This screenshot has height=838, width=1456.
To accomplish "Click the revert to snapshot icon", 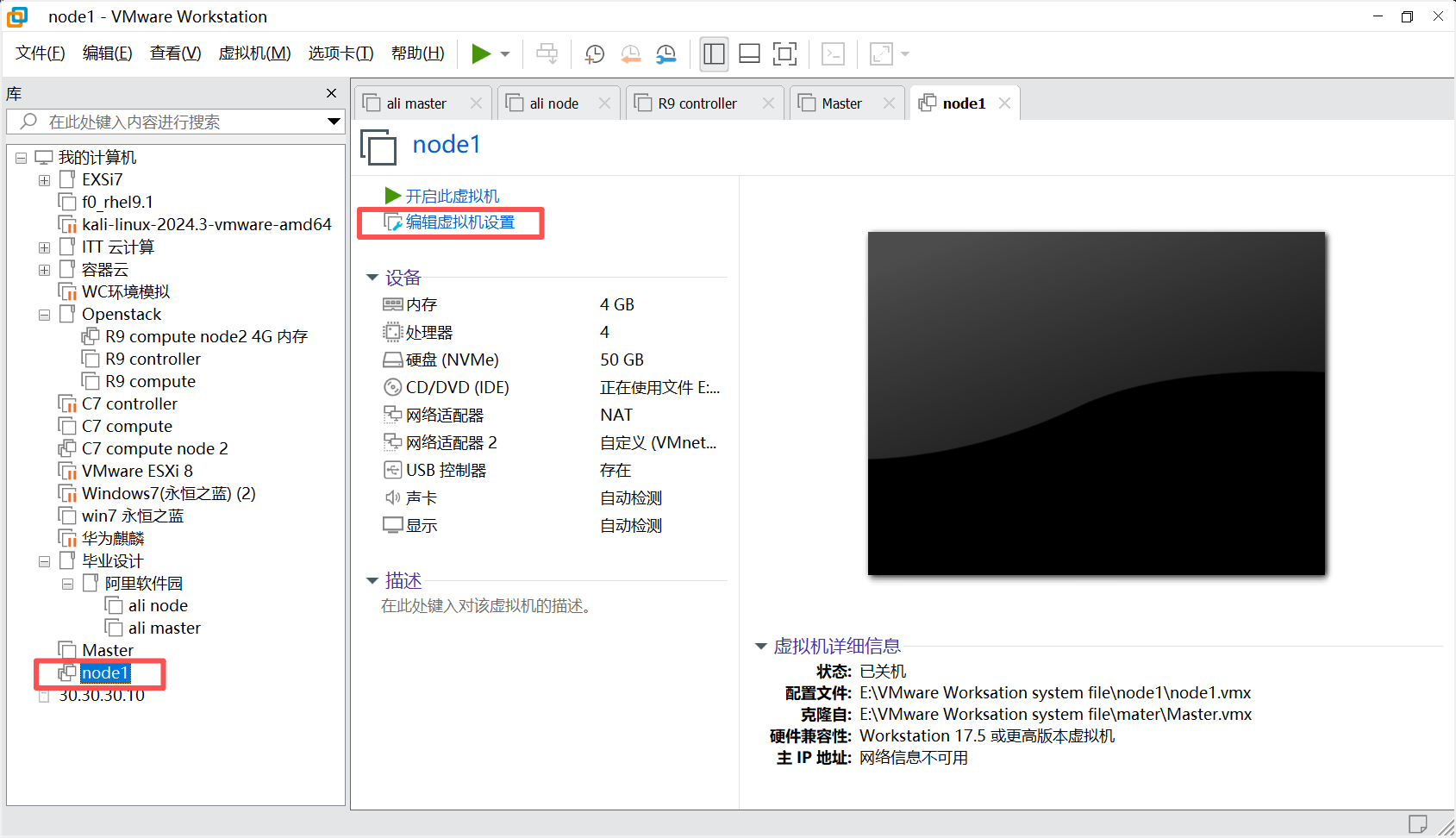I will point(630,54).
